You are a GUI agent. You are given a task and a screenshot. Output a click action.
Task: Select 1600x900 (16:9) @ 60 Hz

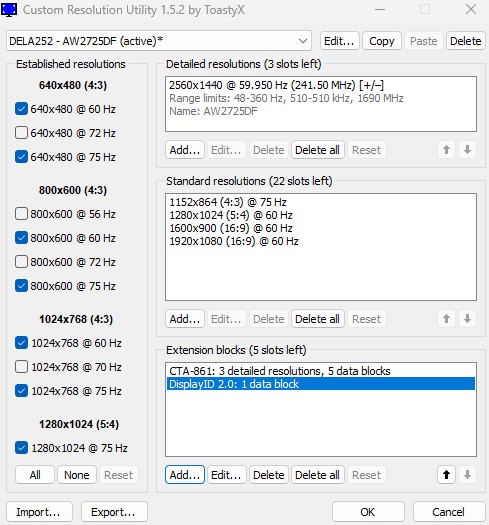coord(321,228)
